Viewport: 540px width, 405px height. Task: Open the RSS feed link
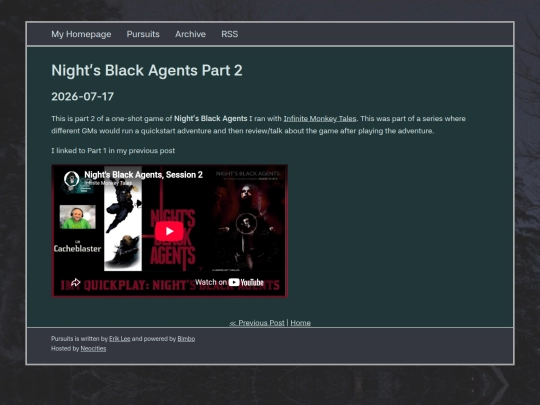coord(229,34)
